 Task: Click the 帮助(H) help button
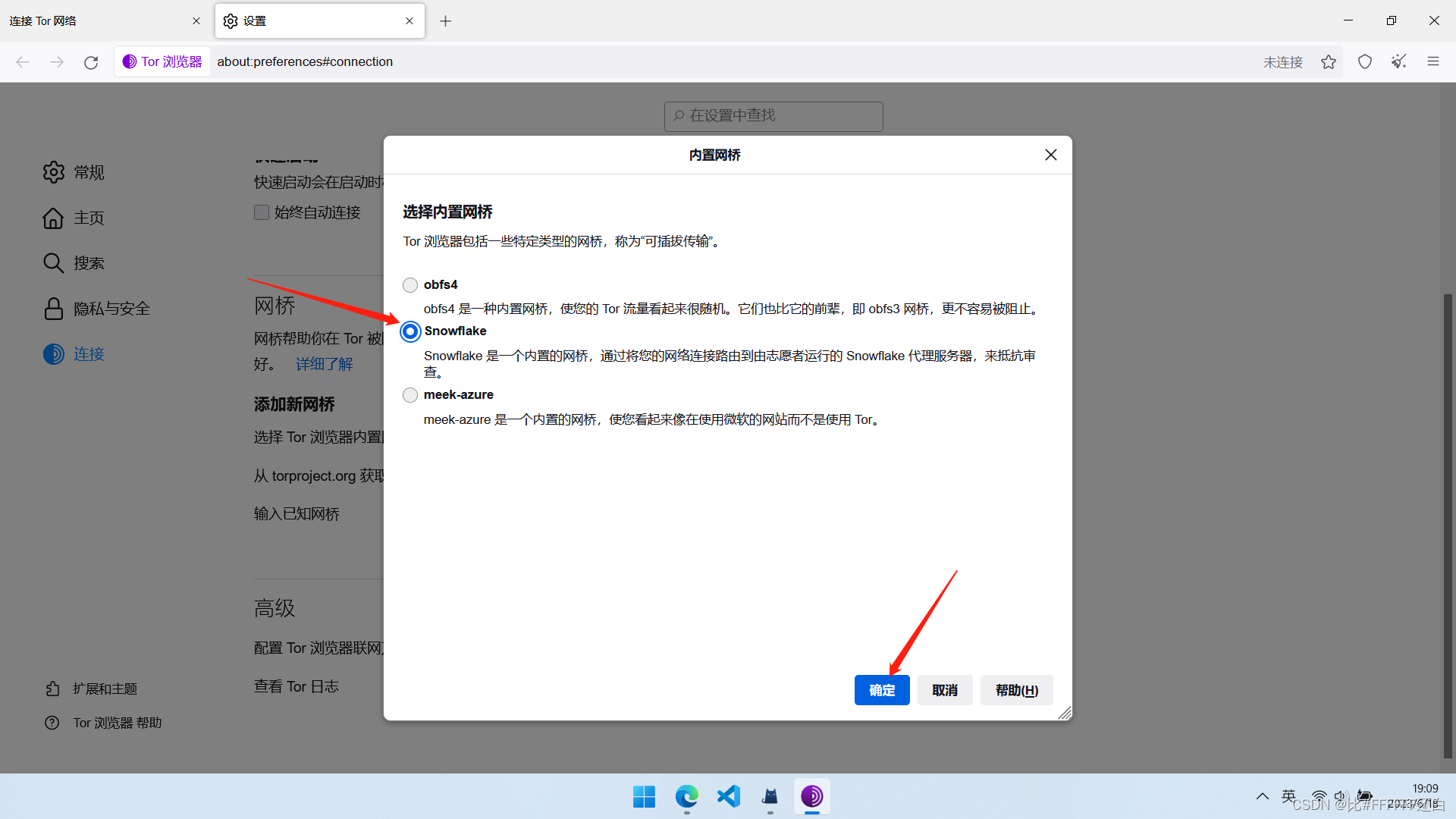tap(1016, 690)
